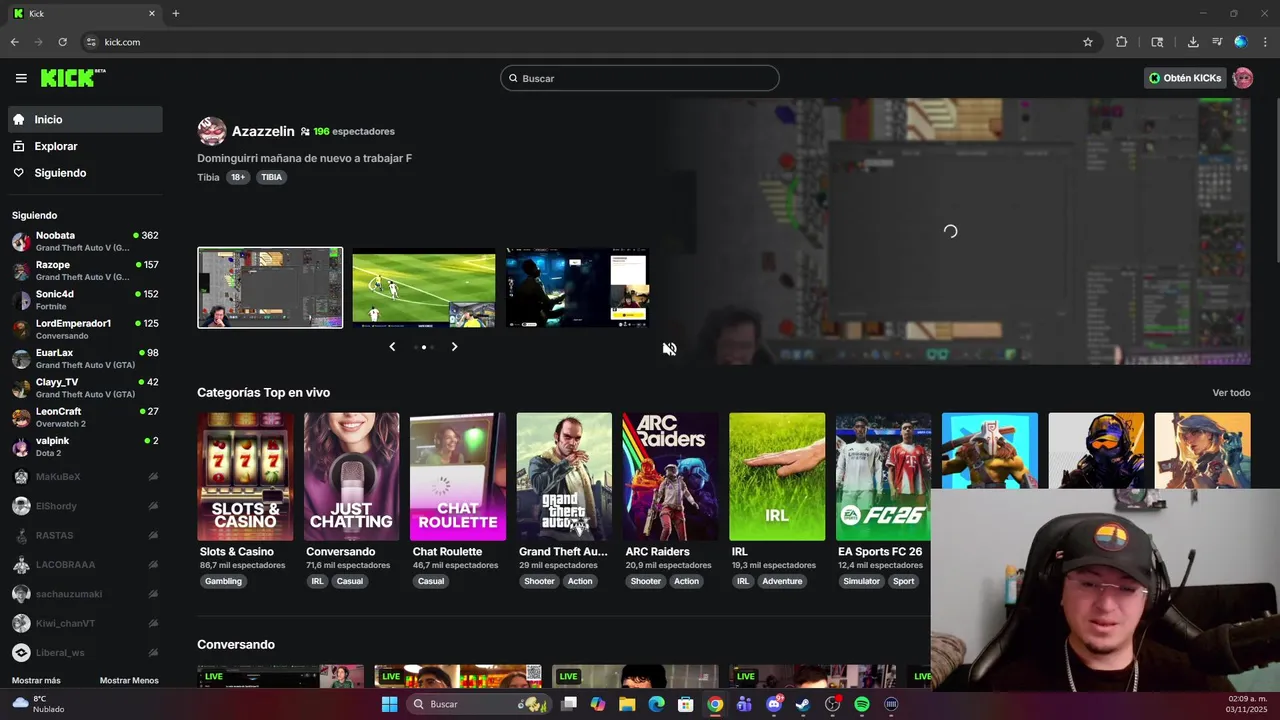Navigate to Explorar in sidebar

(x=85, y=146)
